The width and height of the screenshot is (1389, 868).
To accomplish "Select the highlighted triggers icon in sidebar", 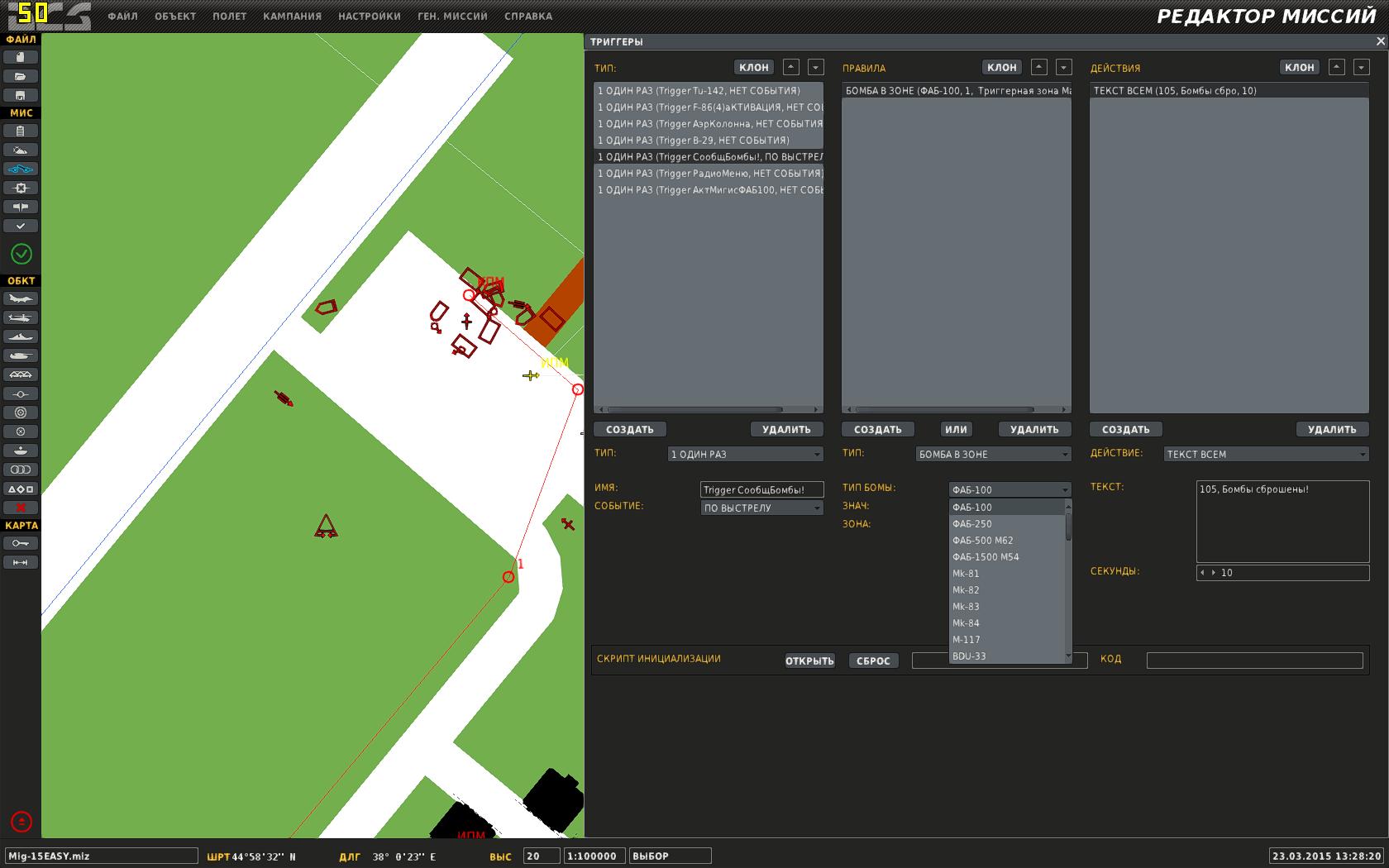I will (21, 169).
